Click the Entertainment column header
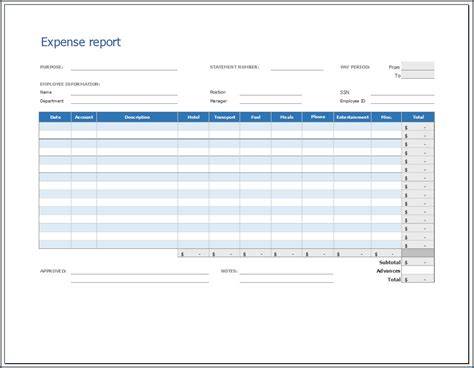 (352, 117)
